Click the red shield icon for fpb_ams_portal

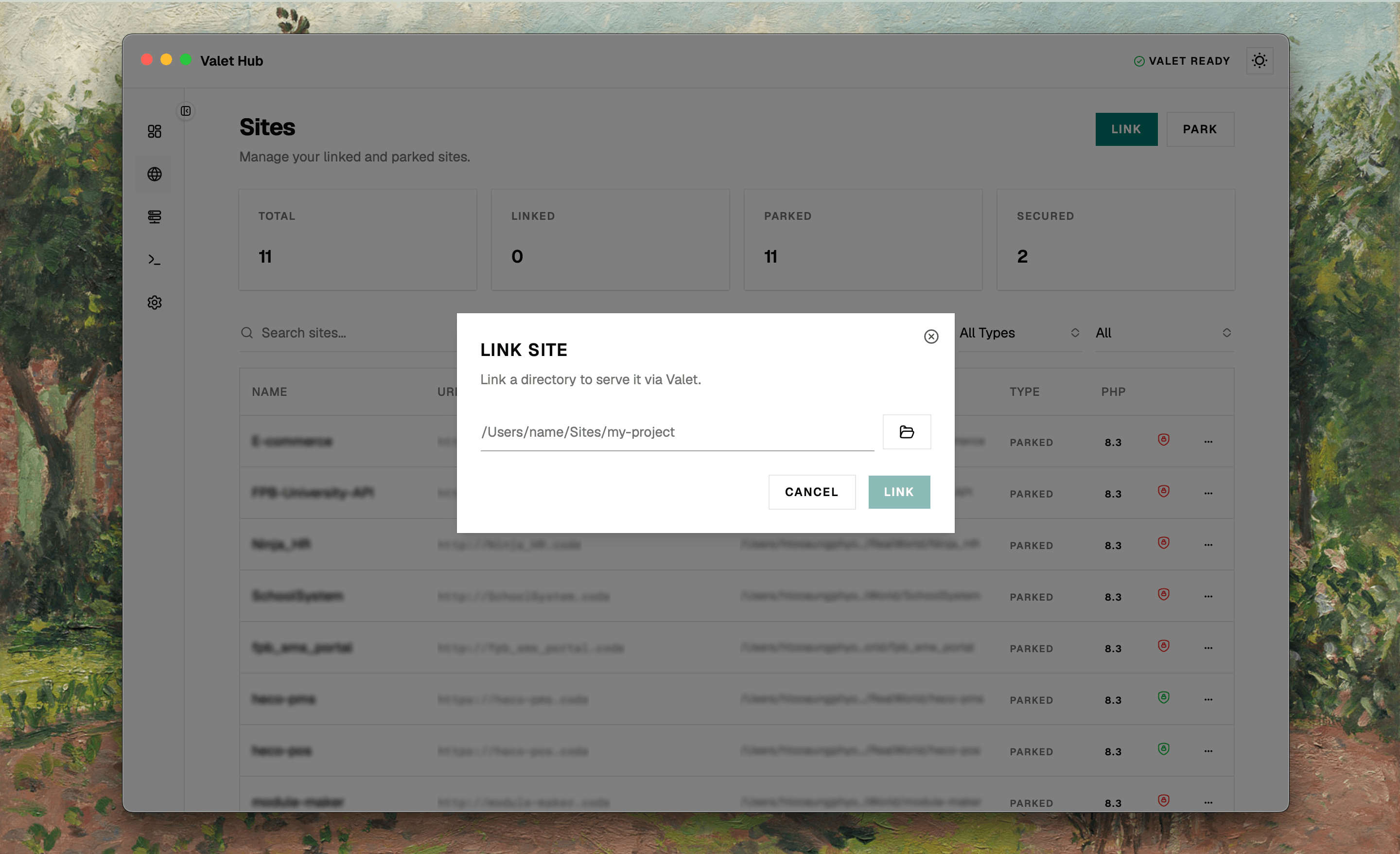click(x=1164, y=646)
